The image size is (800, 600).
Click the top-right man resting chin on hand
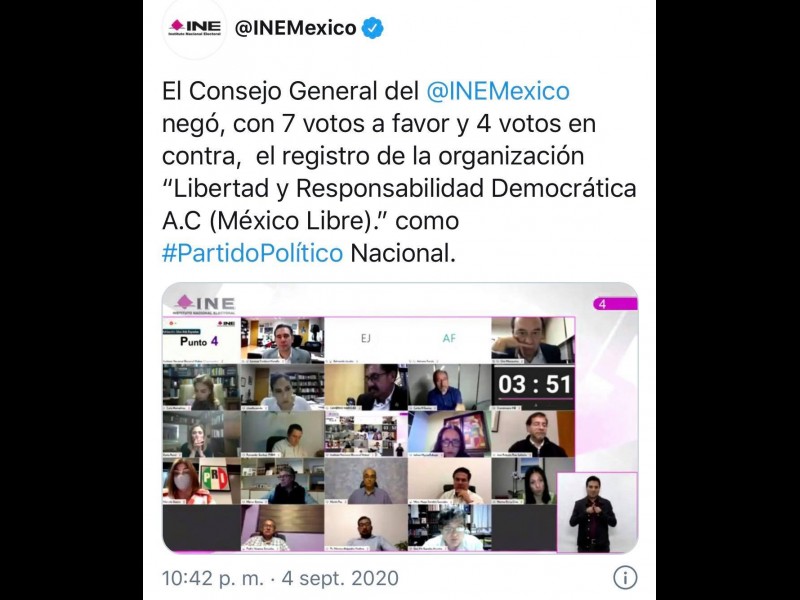coord(533,340)
